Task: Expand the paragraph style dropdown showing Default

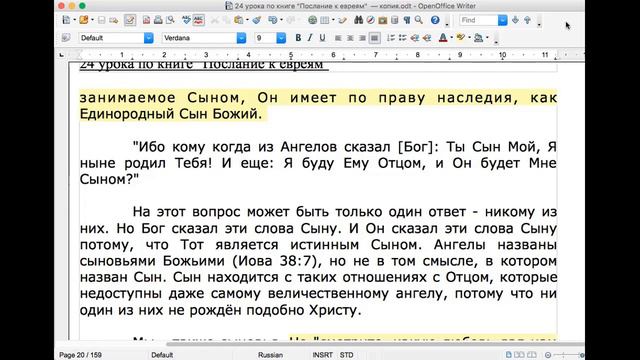Action: (x=149, y=38)
